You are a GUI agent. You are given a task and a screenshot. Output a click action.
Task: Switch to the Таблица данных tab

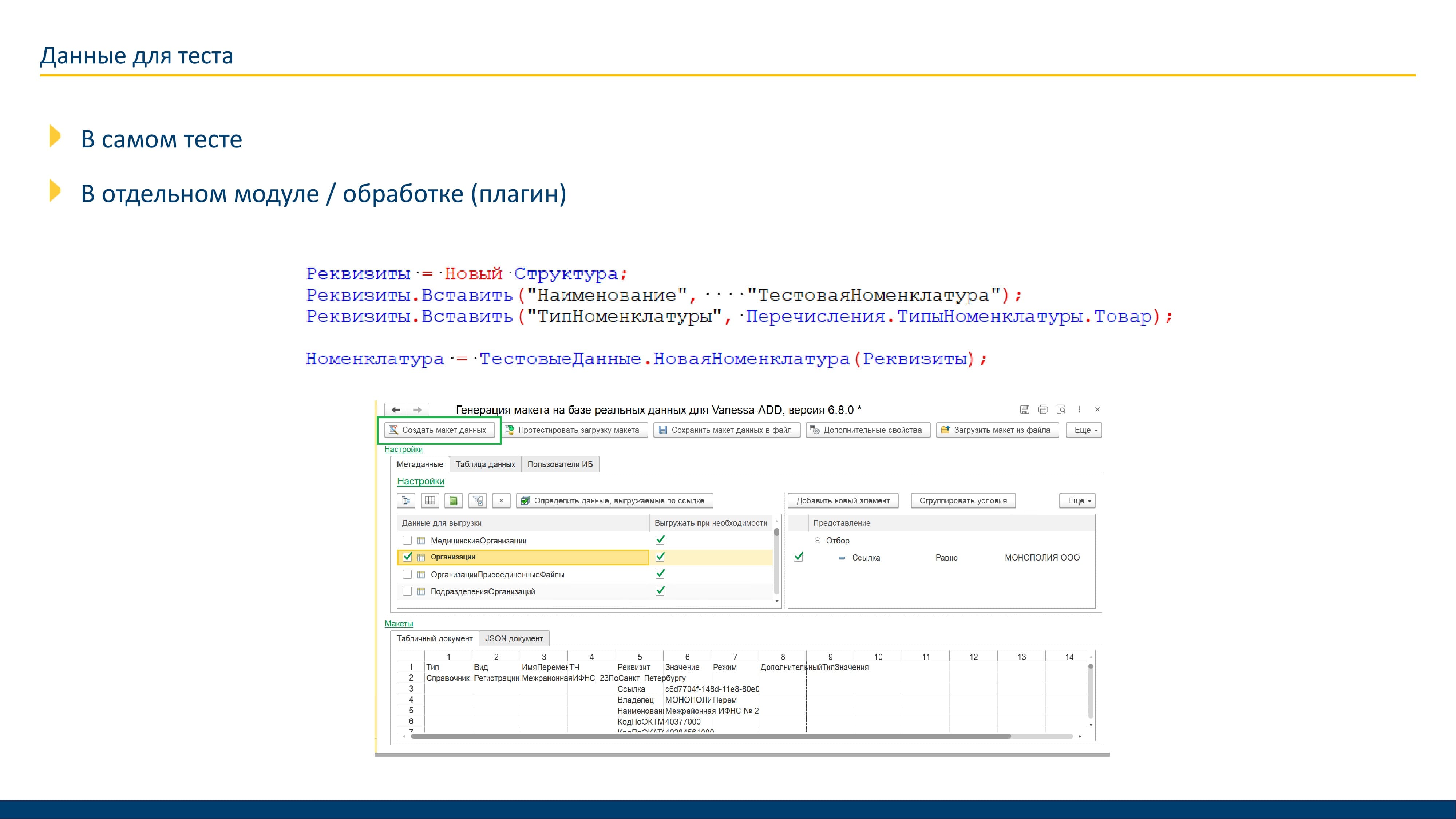485,464
